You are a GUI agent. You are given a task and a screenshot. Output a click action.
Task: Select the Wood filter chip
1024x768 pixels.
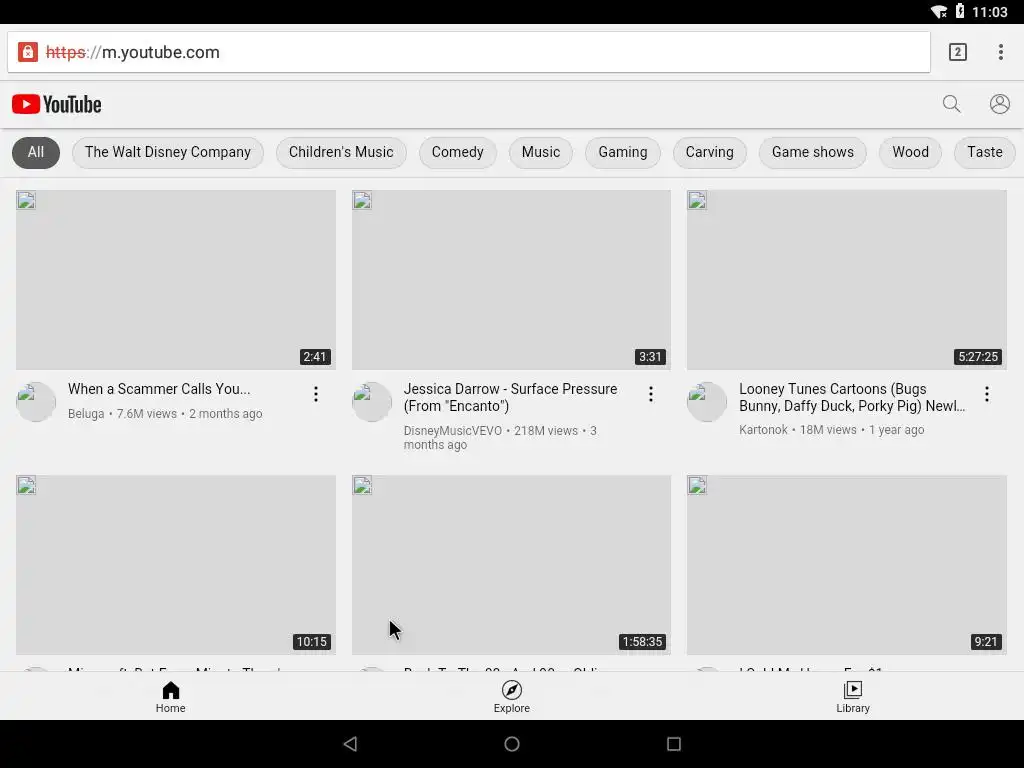(x=910, y=152)
